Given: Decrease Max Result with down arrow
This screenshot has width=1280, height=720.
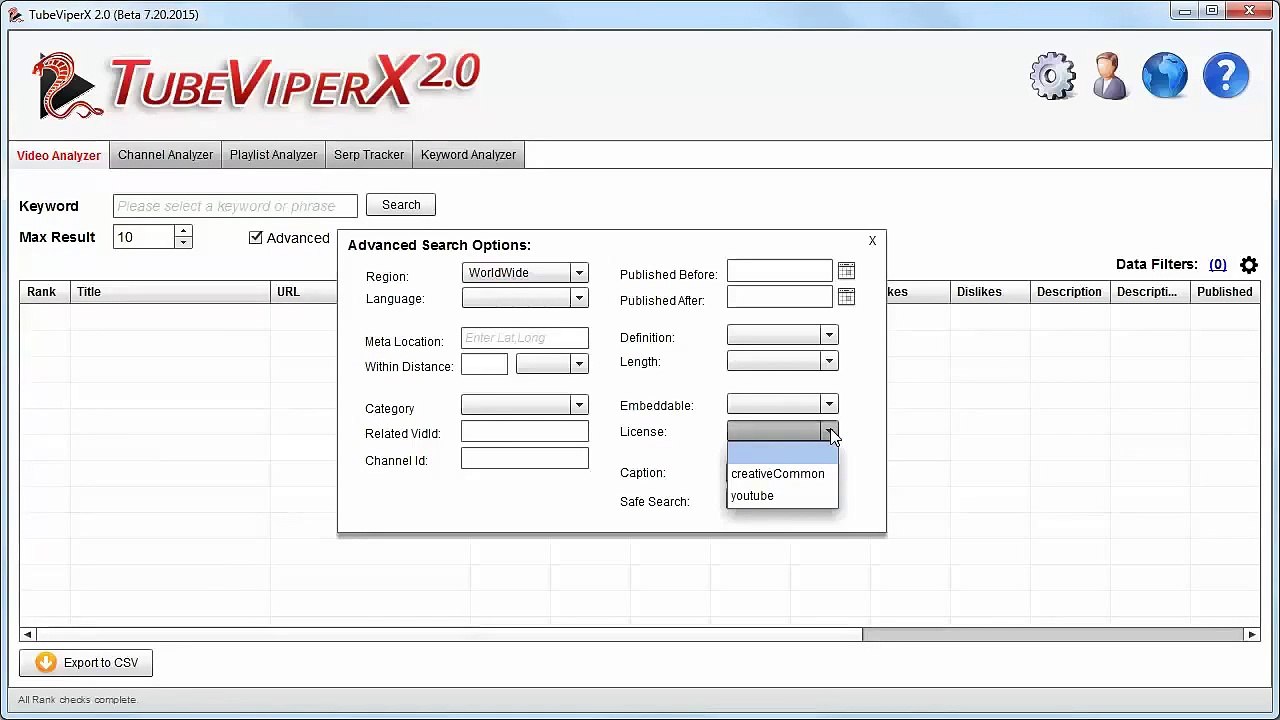Looking at the screenshot, I should click(x=183, y=243).
